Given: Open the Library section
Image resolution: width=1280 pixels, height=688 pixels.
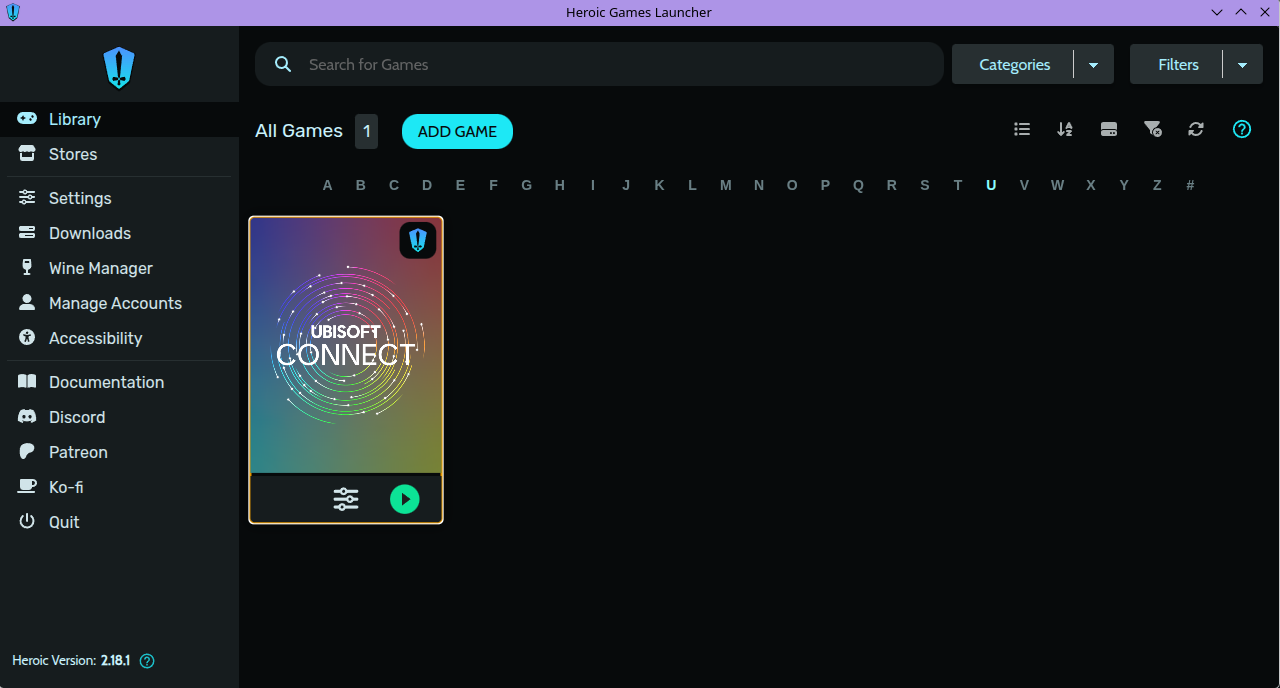Looking at the screenshot, I should pos(119,119).
